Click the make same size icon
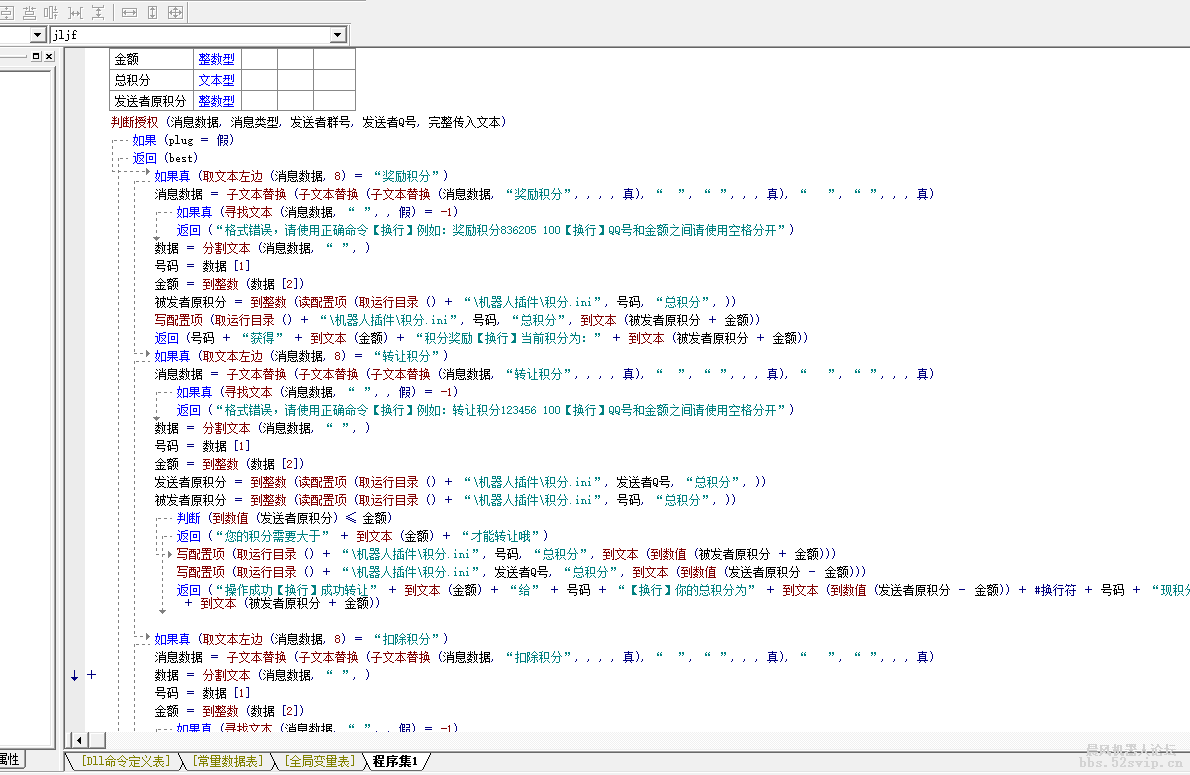This screenshot has height=775, width=1190. coord(174,12)
